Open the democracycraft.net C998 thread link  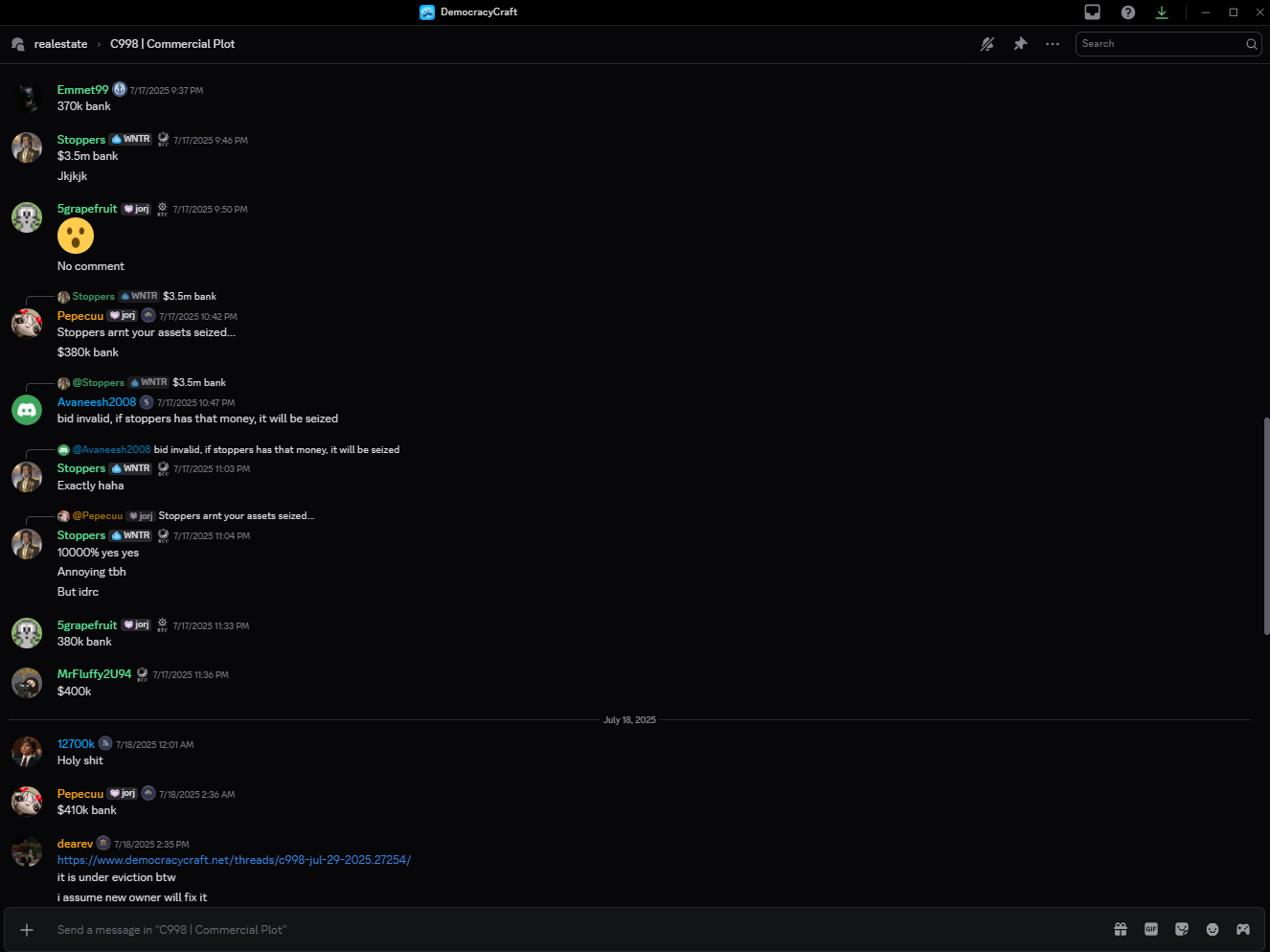point(234,860)
